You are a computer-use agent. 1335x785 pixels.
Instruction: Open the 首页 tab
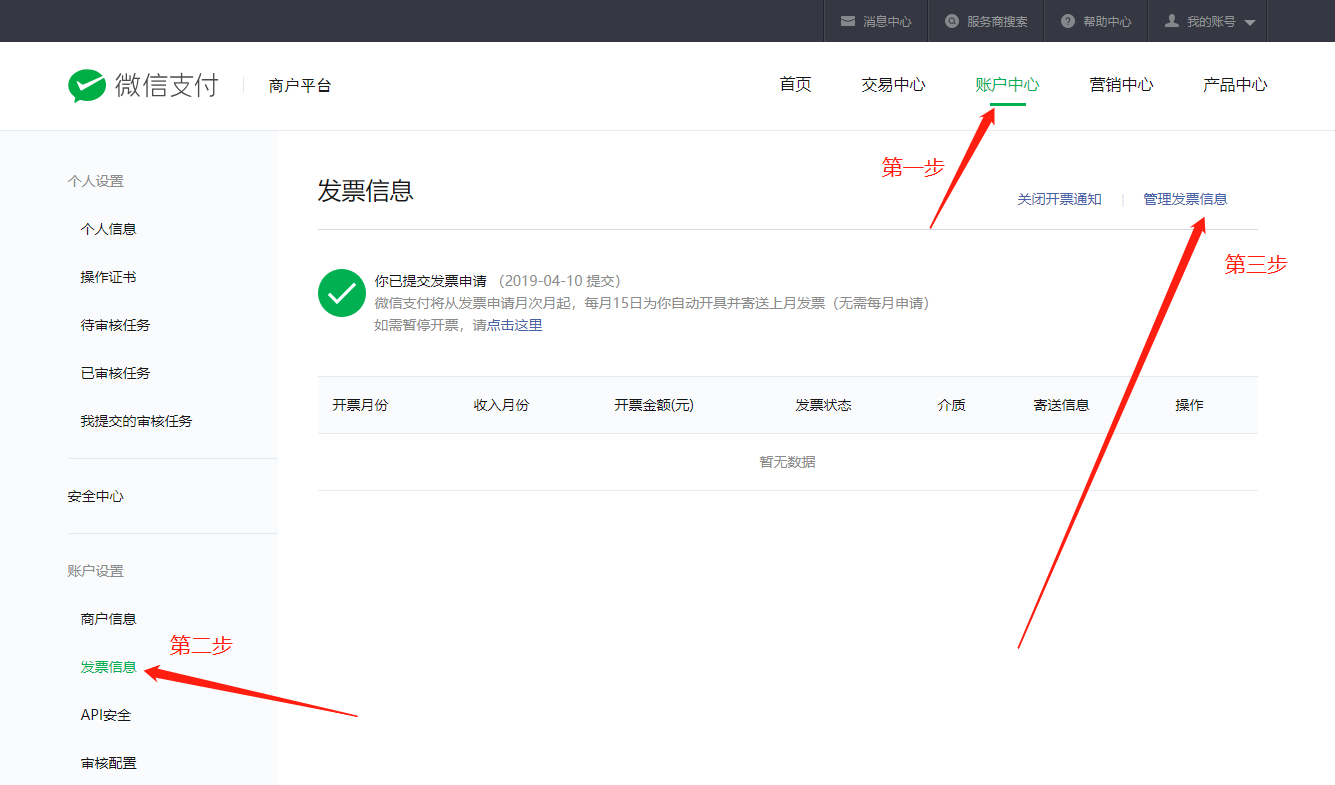795,85
